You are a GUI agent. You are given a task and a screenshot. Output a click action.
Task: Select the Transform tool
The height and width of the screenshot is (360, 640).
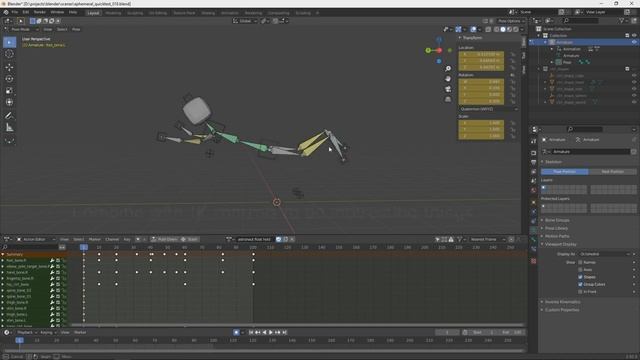(9, 102)
